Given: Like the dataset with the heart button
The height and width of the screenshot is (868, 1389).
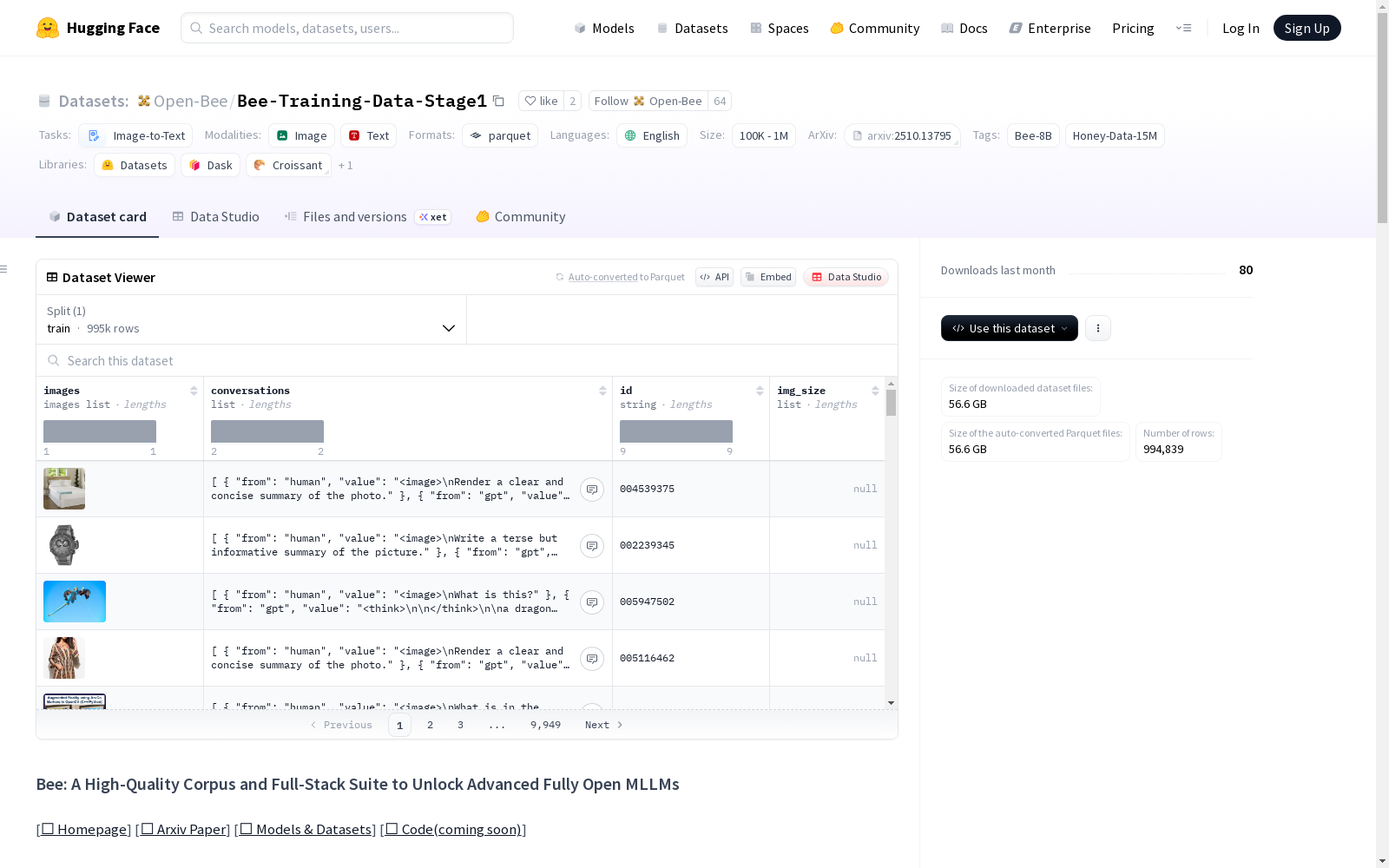Looking at the screenshot, I should tap(541, 101).
